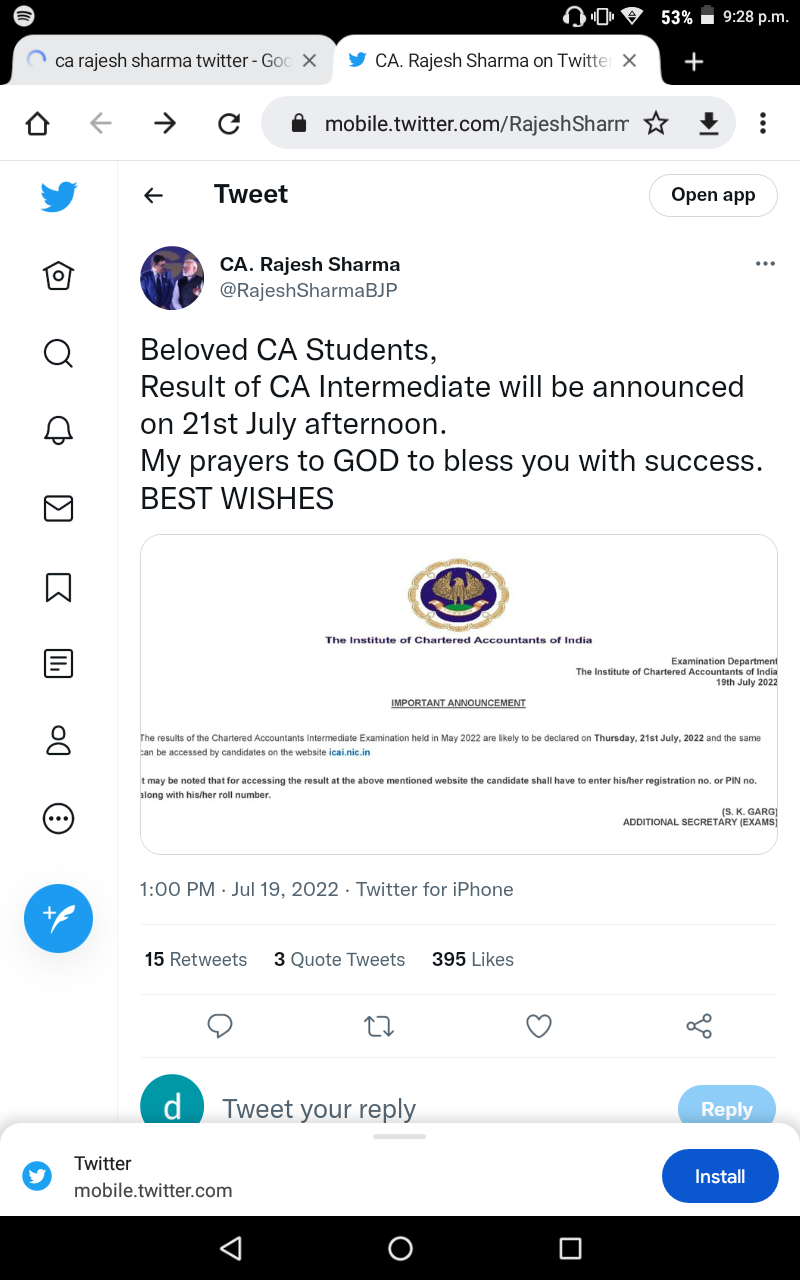Open the Explore search icon in sidebar

coord(58,353)
